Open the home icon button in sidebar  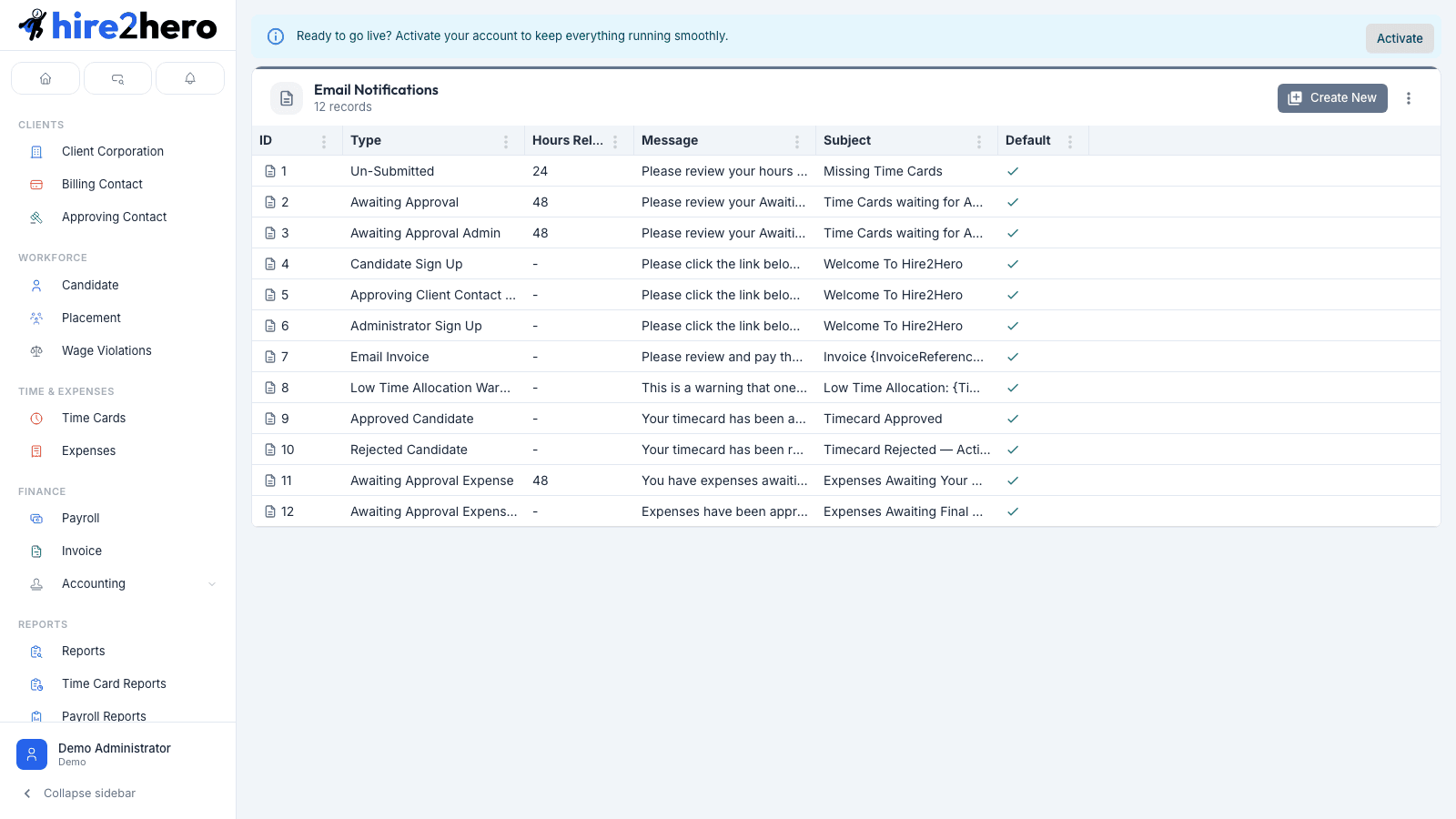pos(45,78)
